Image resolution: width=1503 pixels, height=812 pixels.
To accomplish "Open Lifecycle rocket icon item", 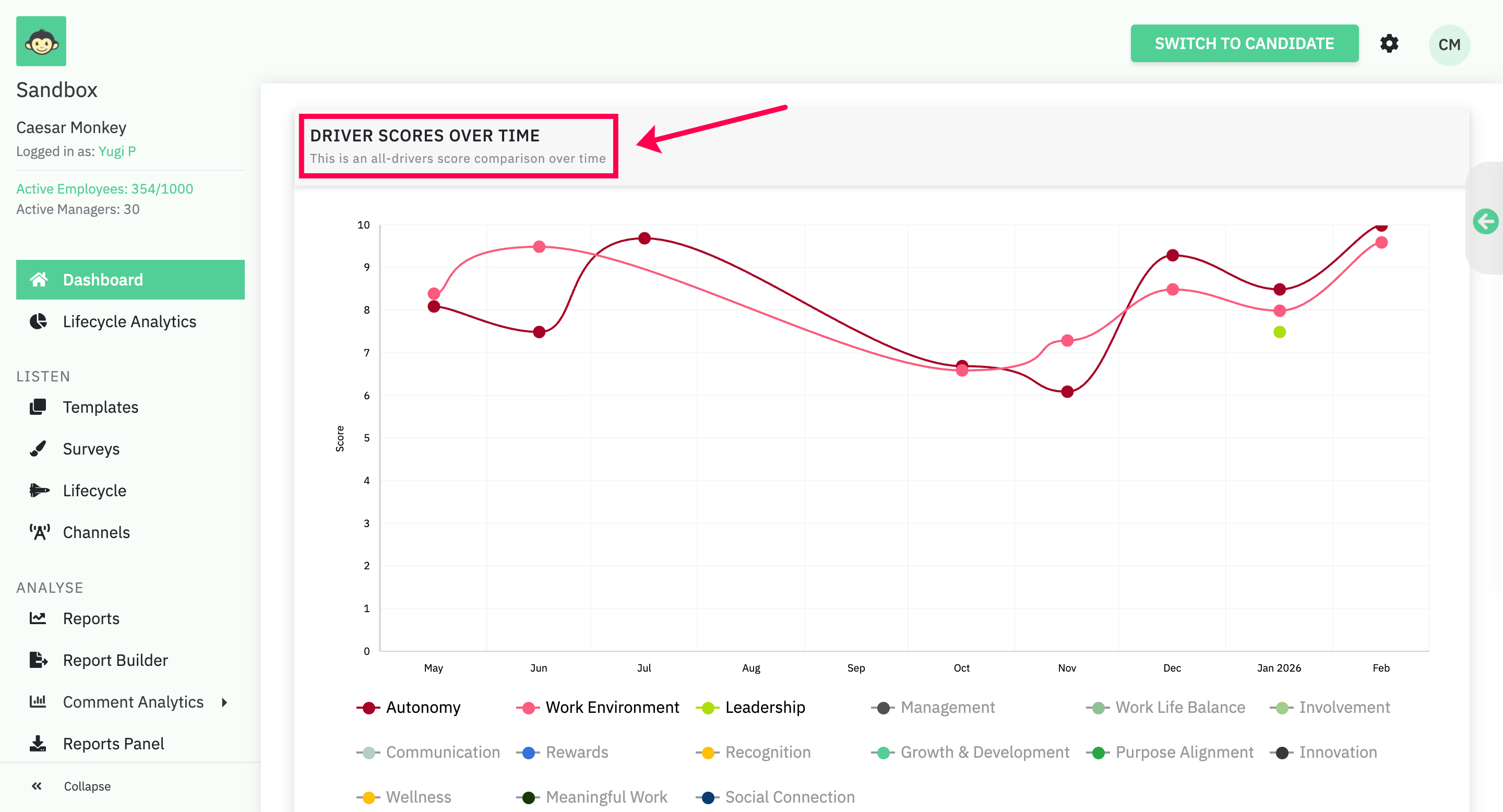I will click(x=38, y=490).
